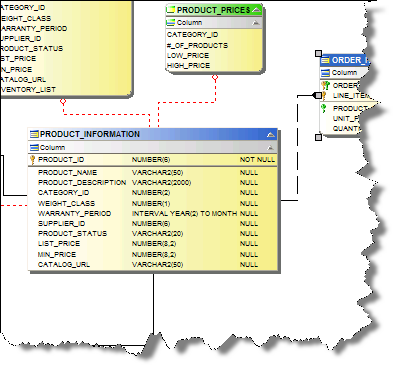Click the green foreign key icon beside PRODUCT row
Screen dimensions: 393x365
323,108
